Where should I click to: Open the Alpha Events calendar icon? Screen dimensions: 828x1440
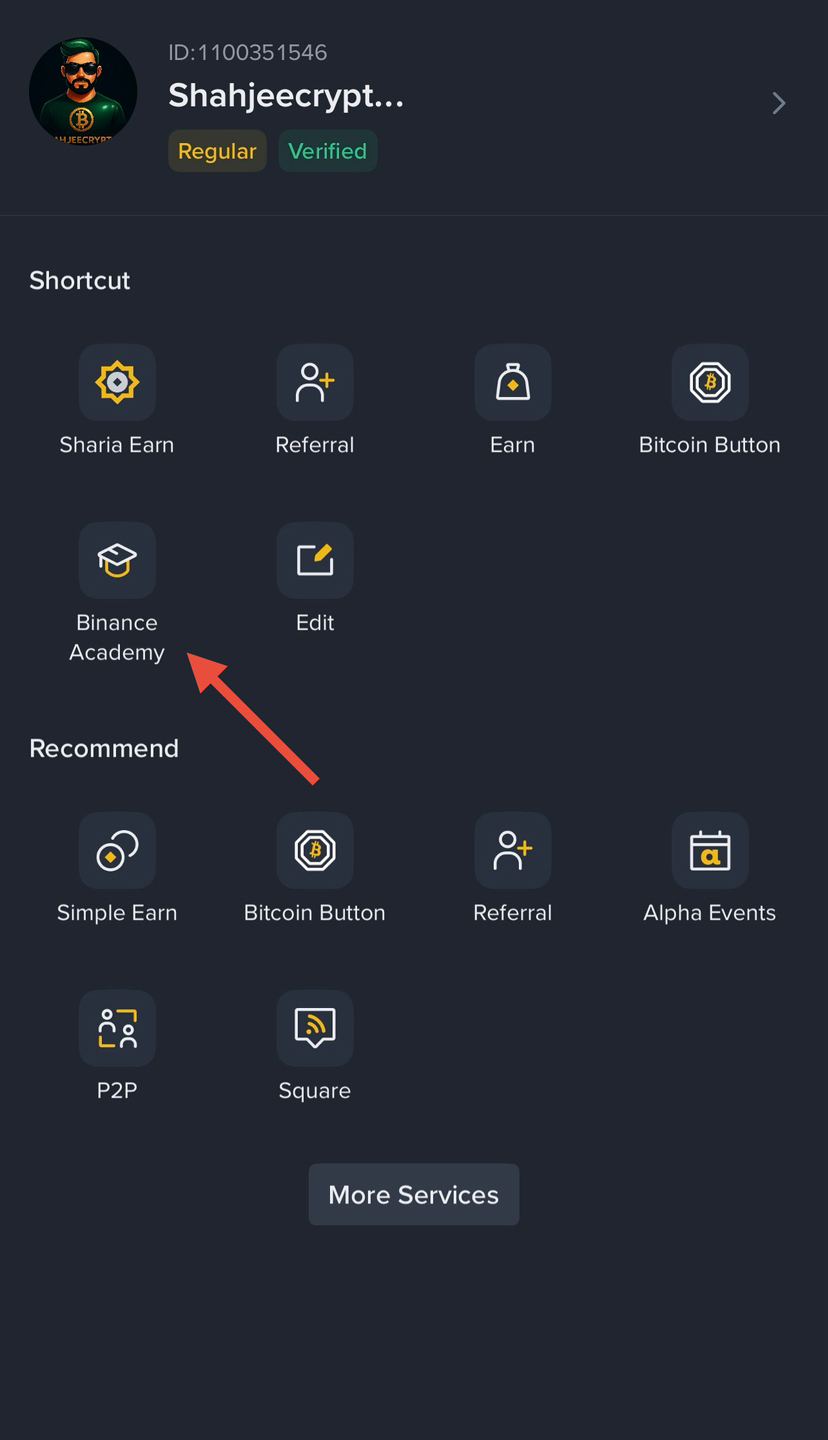[710, 850]
